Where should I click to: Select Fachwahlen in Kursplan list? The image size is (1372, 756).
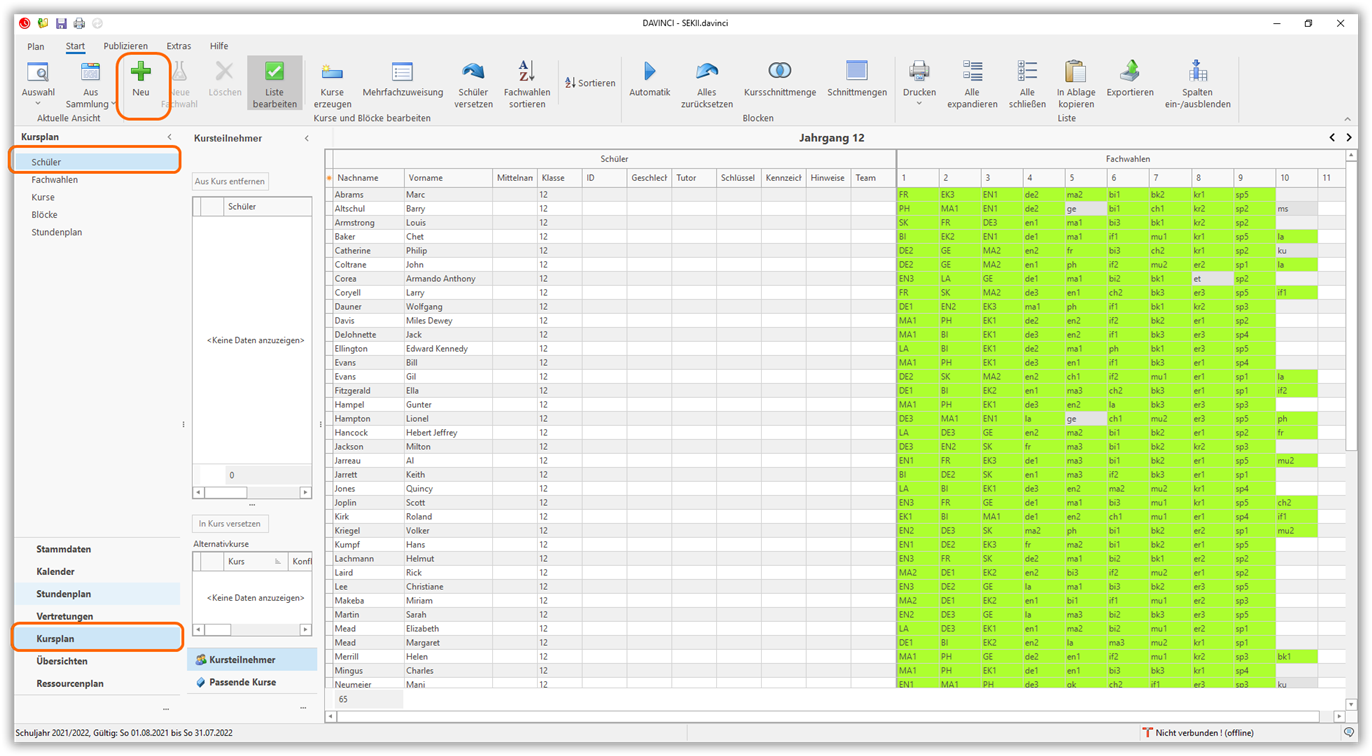point(54,180)
